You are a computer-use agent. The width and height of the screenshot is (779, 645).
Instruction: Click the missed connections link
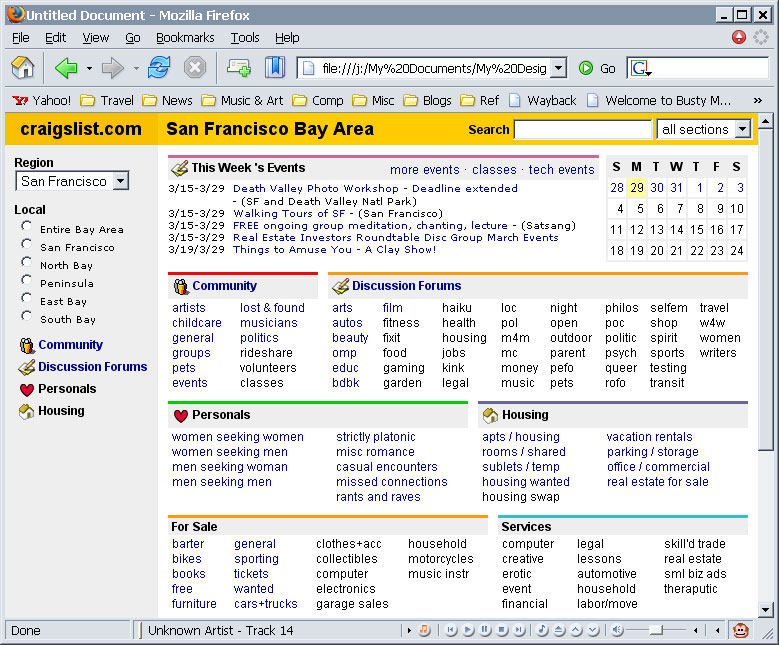391,482
